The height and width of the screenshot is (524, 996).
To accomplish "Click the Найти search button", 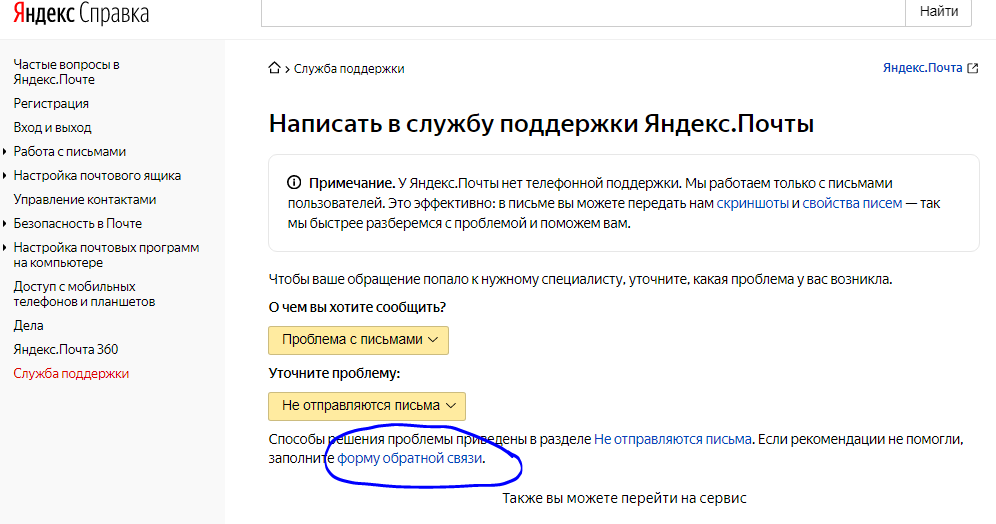I will (938, 12).
